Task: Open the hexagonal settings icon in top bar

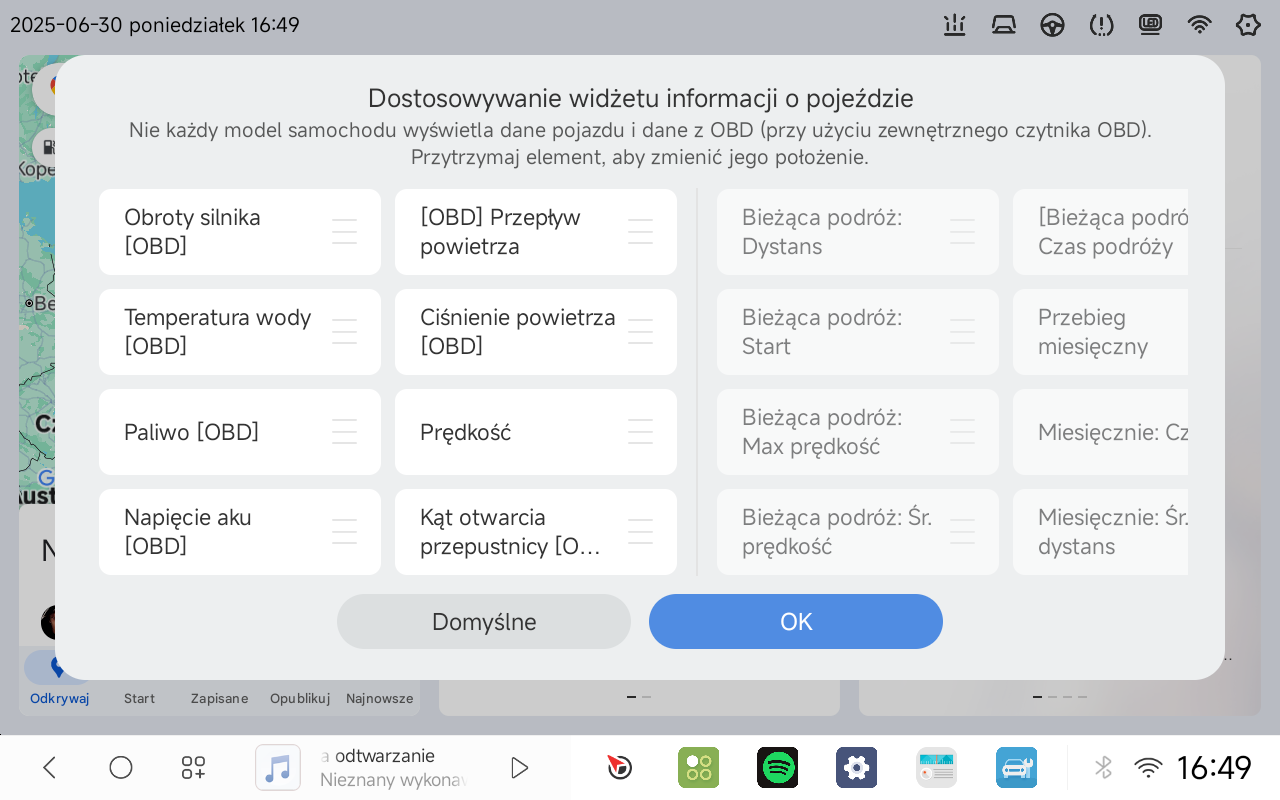Action: [x=1248, y=25]
